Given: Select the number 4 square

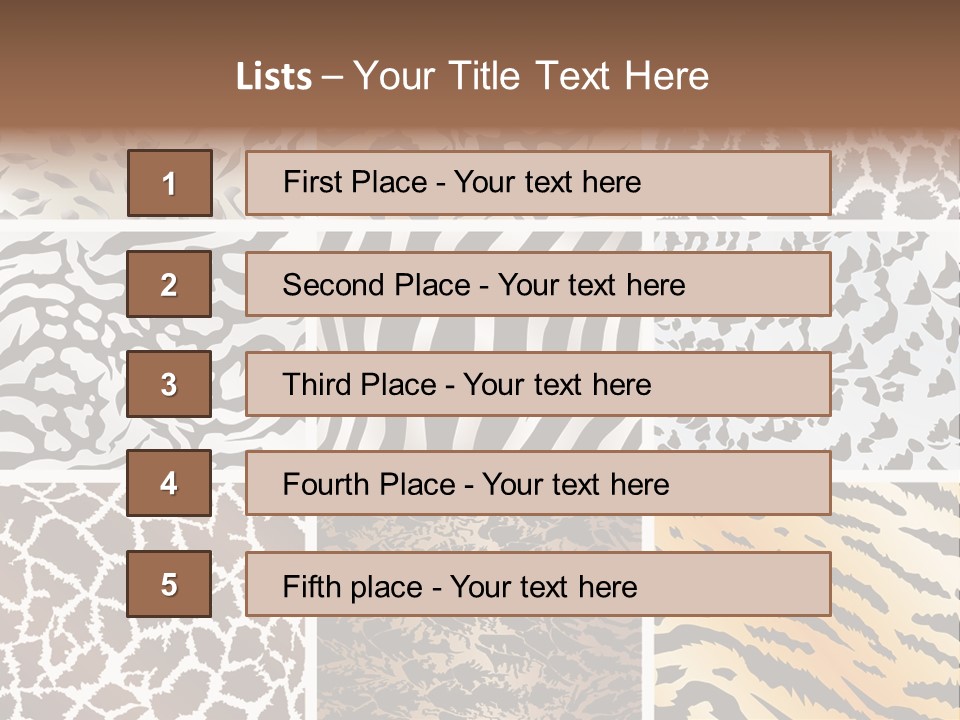Looking at the screenshot, I should (x=169, y=483).
